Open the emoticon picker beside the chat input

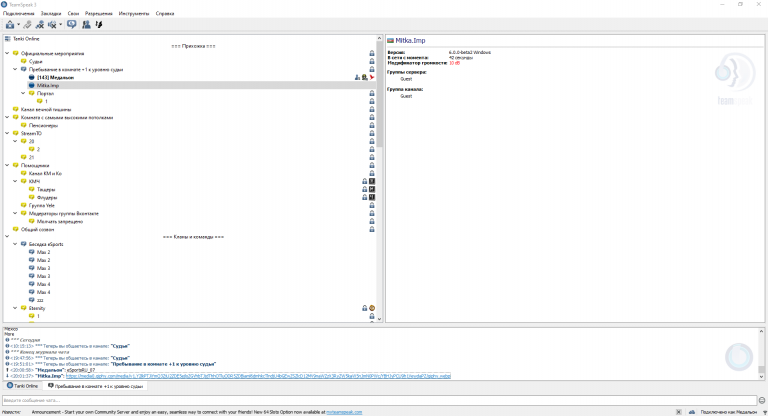762,400
